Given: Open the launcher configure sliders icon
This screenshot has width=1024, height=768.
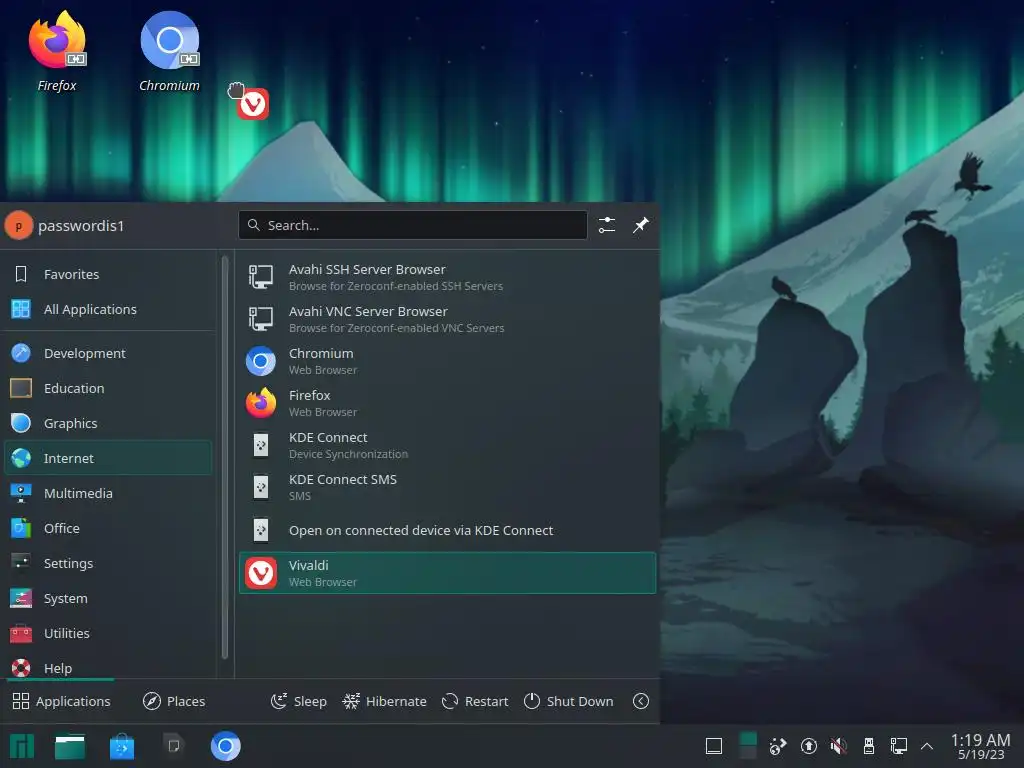Looking at the screenshot, I should click(x=607, y=225).
